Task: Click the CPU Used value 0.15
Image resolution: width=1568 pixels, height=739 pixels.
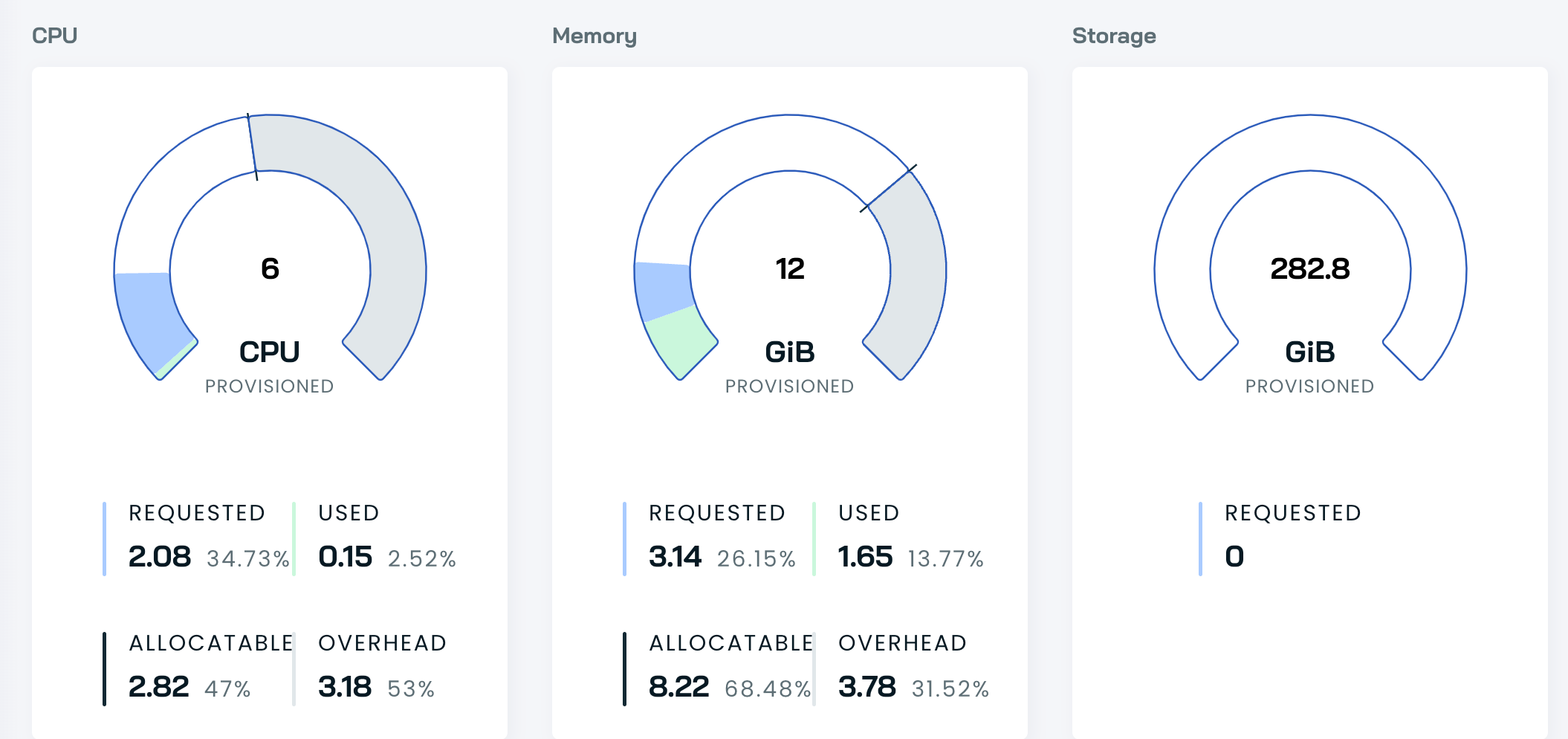Action: click(345, 557)
